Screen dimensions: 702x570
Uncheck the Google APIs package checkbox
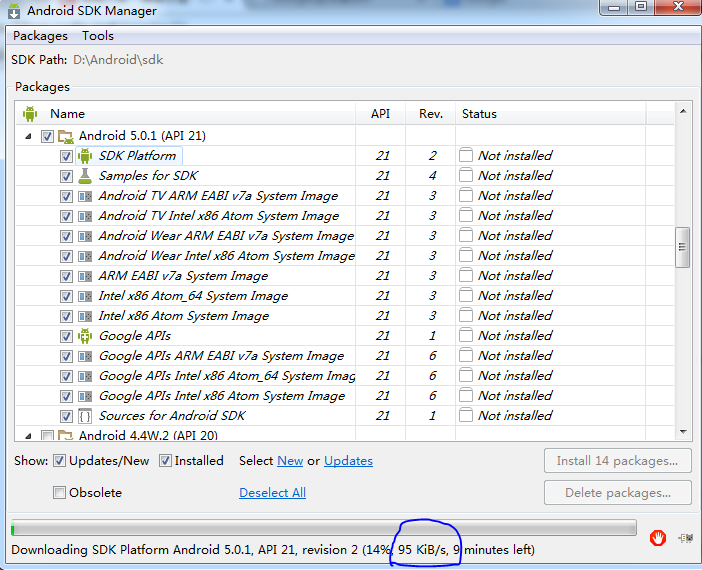[x=66, y=336]
